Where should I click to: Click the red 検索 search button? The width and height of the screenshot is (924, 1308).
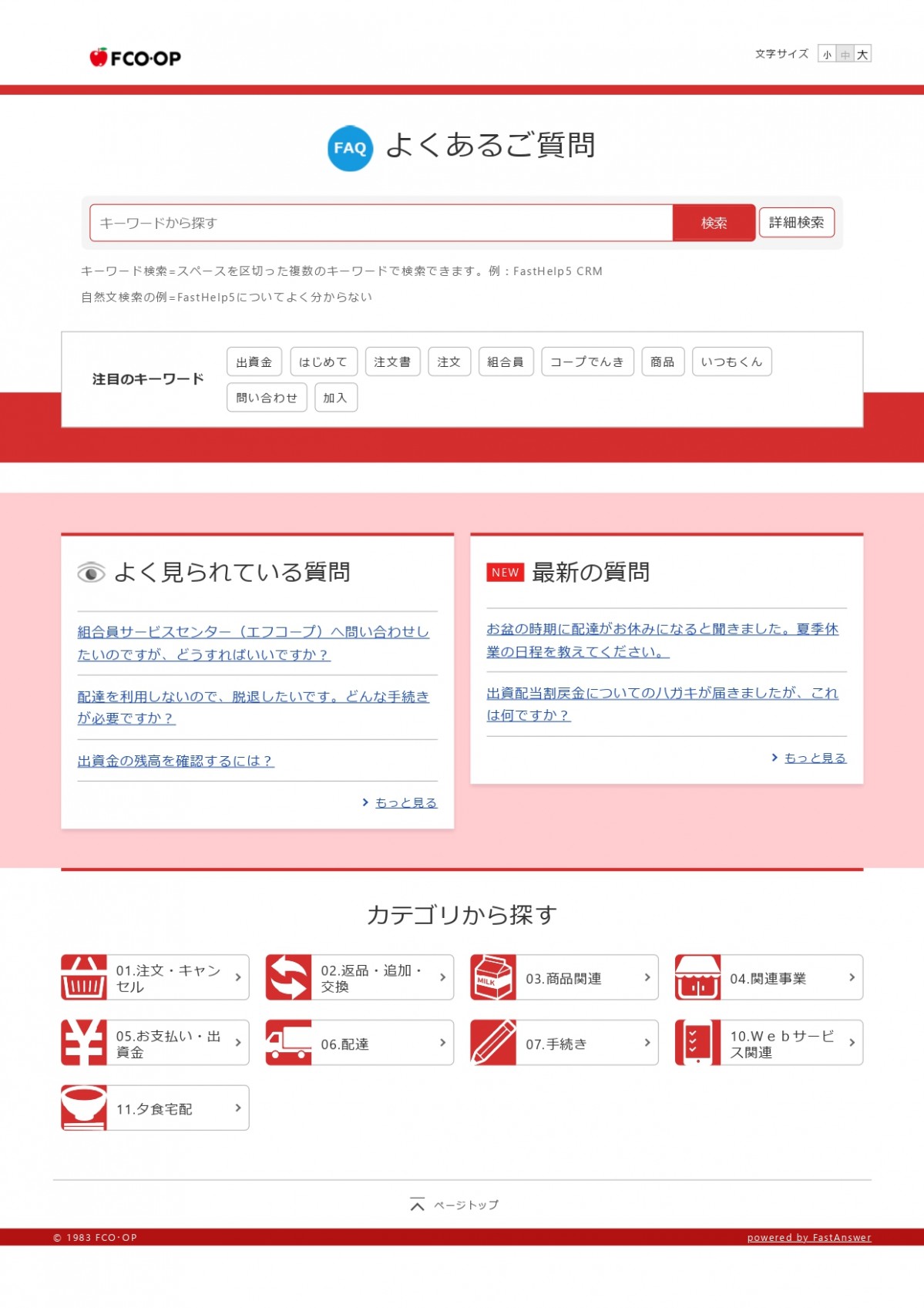(x=714, y=223)
